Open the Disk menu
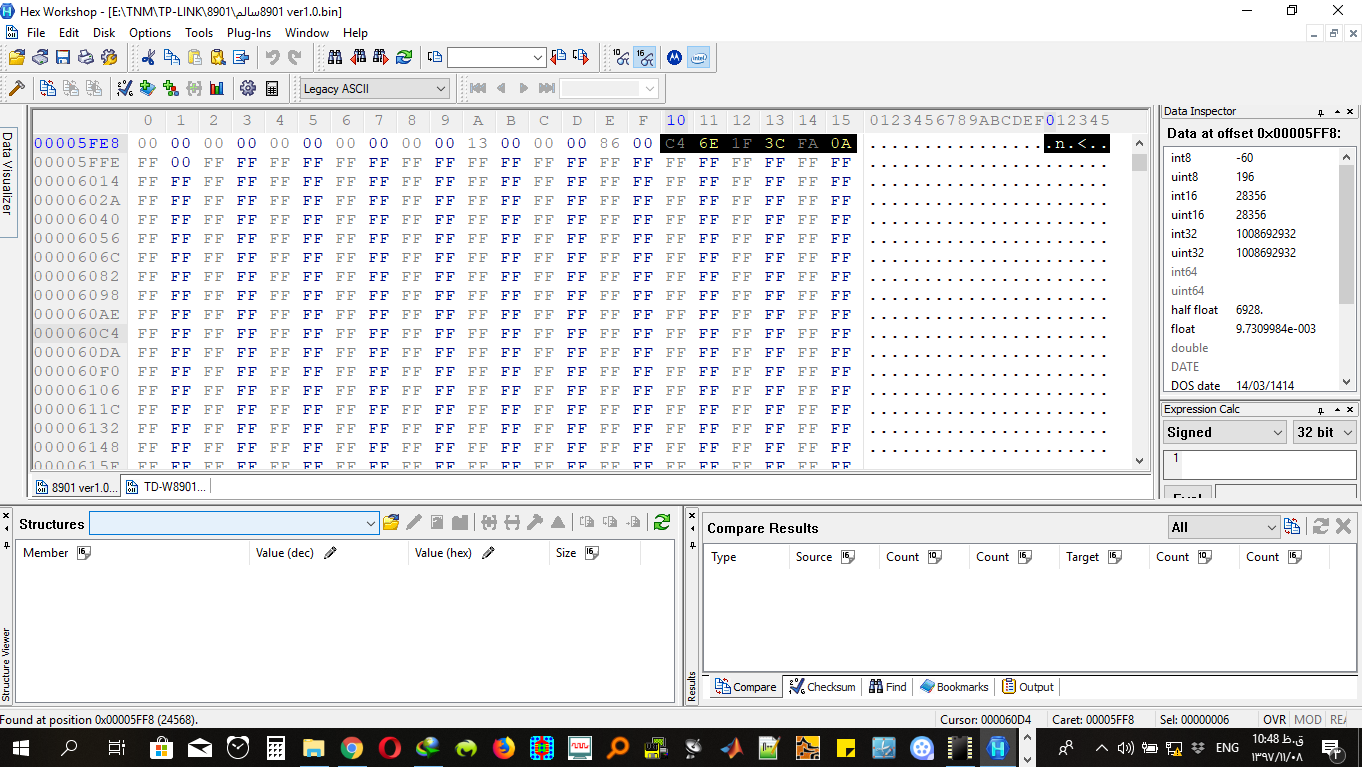The width and height of the screenshot is (1362, 767). point(104,32)
